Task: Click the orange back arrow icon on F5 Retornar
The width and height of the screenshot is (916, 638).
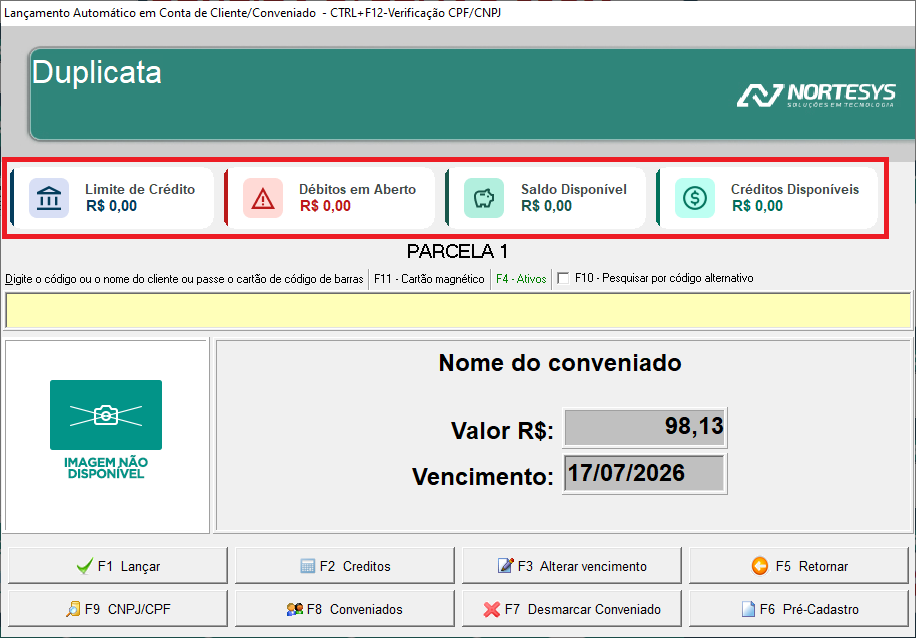Action: 759,566
